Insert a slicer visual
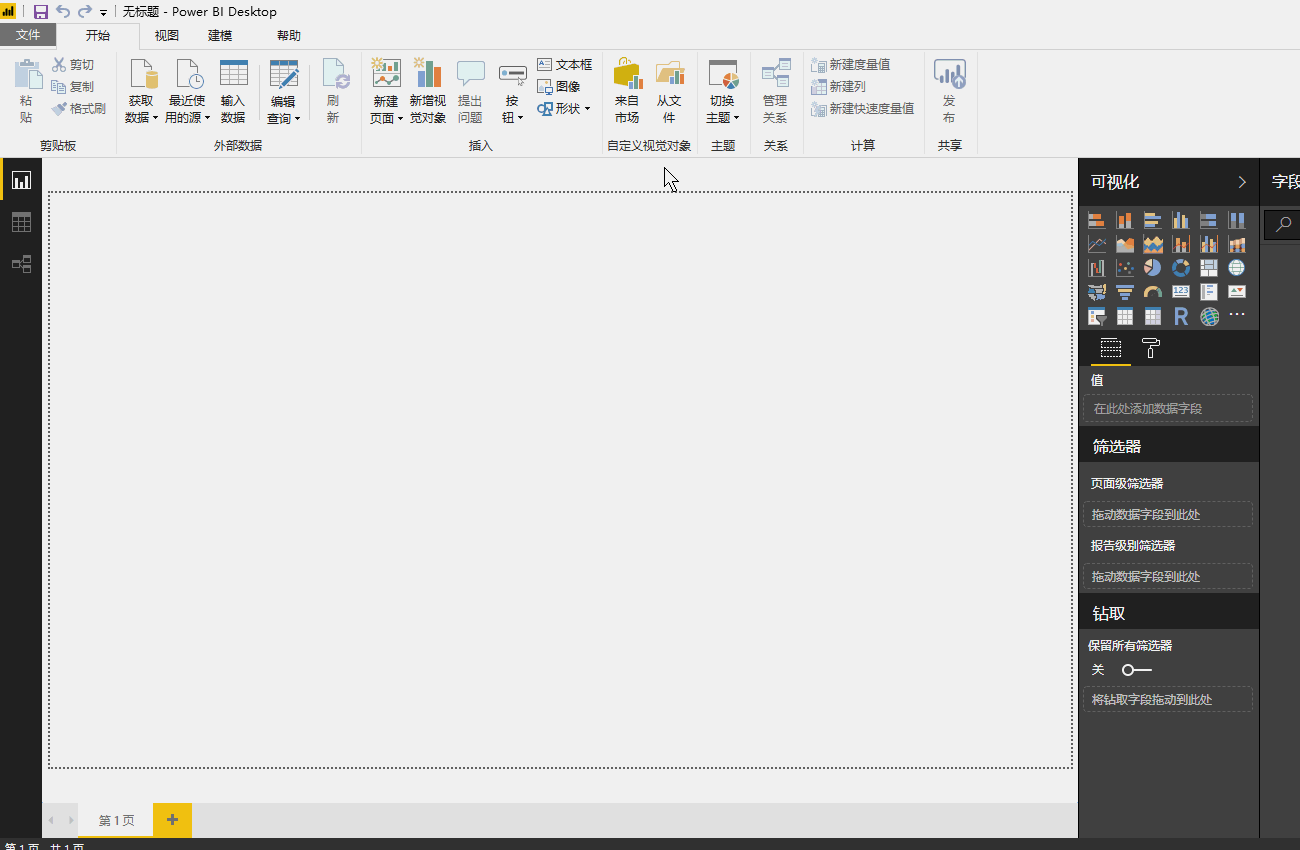 (1097, 317)
